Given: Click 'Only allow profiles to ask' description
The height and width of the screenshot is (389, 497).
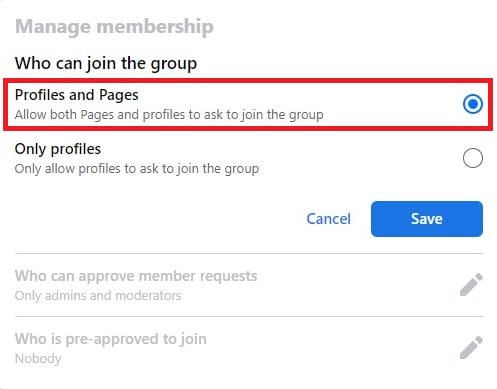Looking at the screenshot, I should (137, 169).
